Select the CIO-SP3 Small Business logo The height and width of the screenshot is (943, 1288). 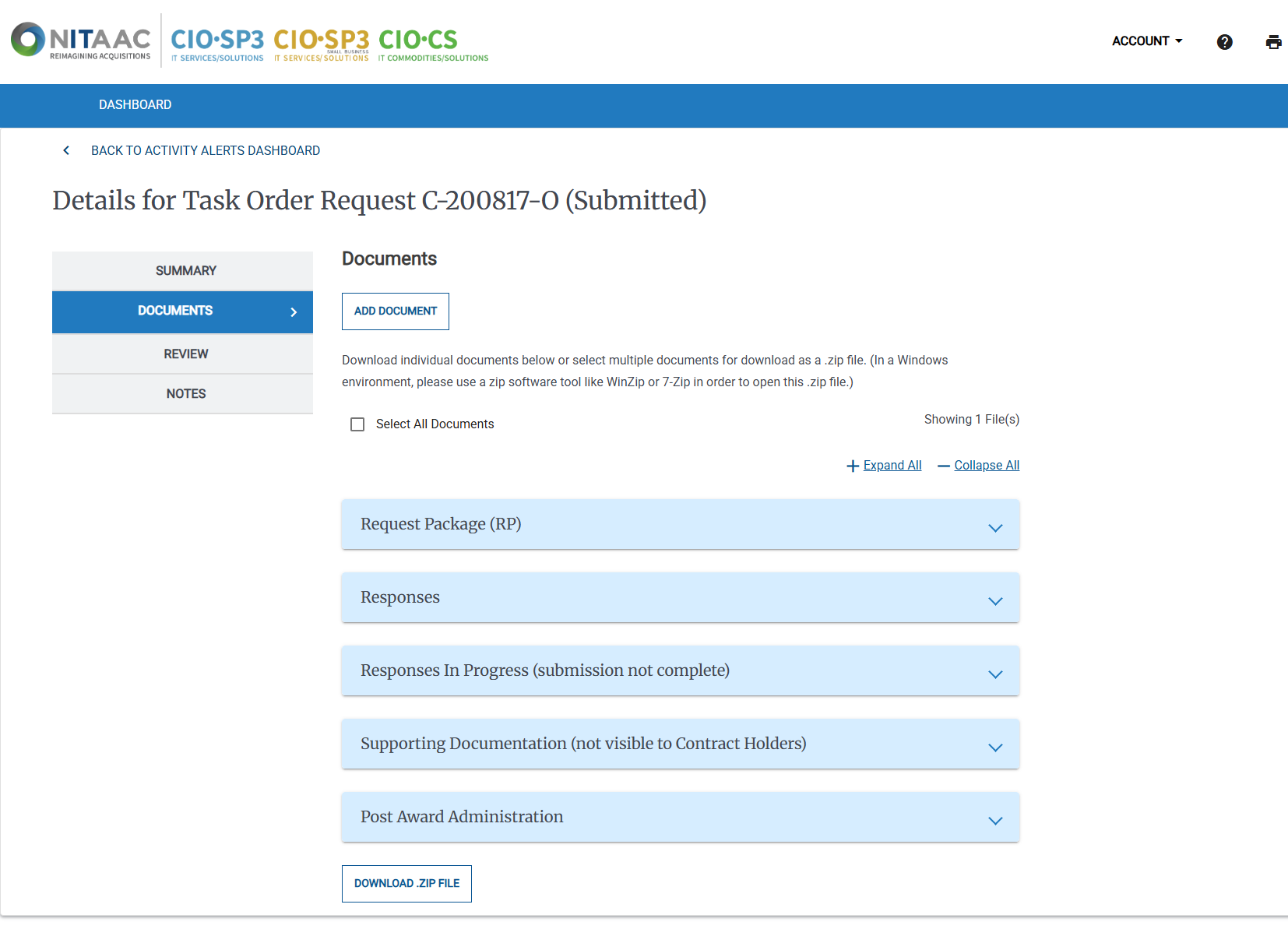tap(322, 43)
